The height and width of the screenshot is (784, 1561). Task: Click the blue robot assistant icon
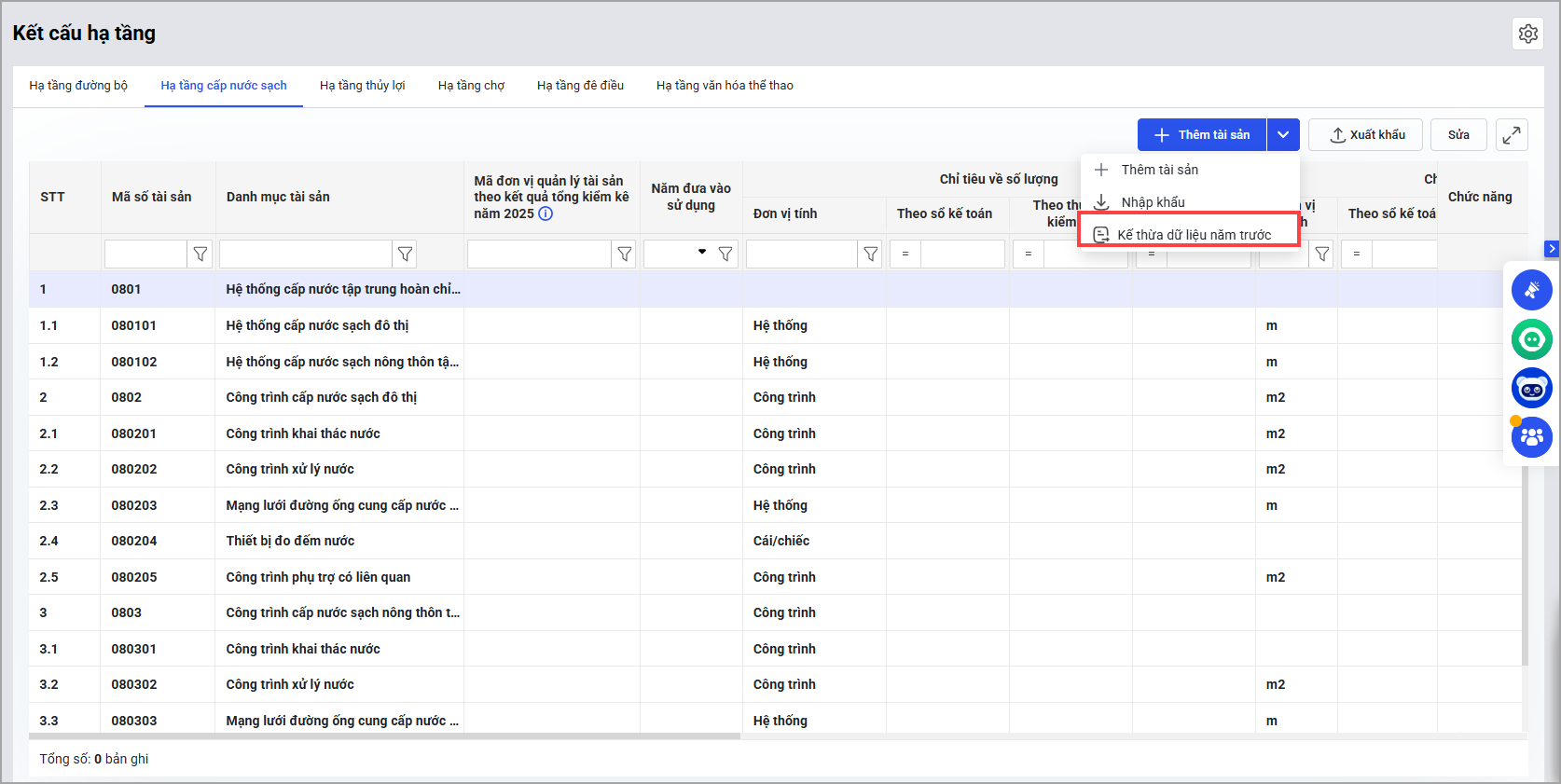coord(1531,388)
